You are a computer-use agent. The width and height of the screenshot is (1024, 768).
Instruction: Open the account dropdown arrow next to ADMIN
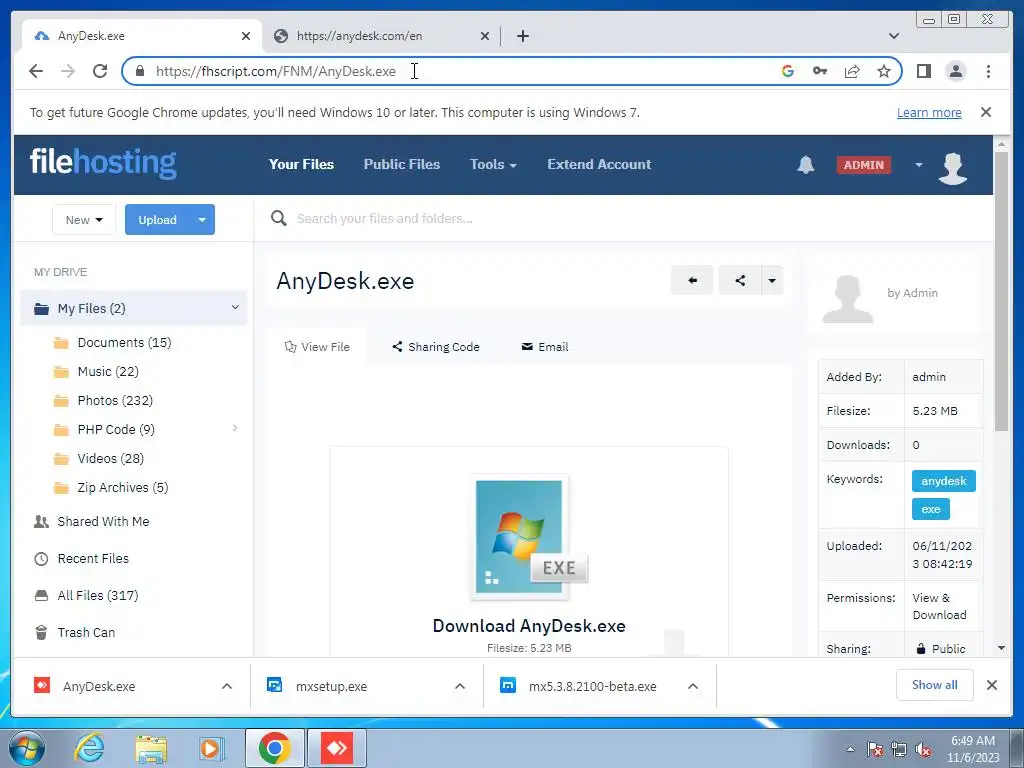pos(919,165)
